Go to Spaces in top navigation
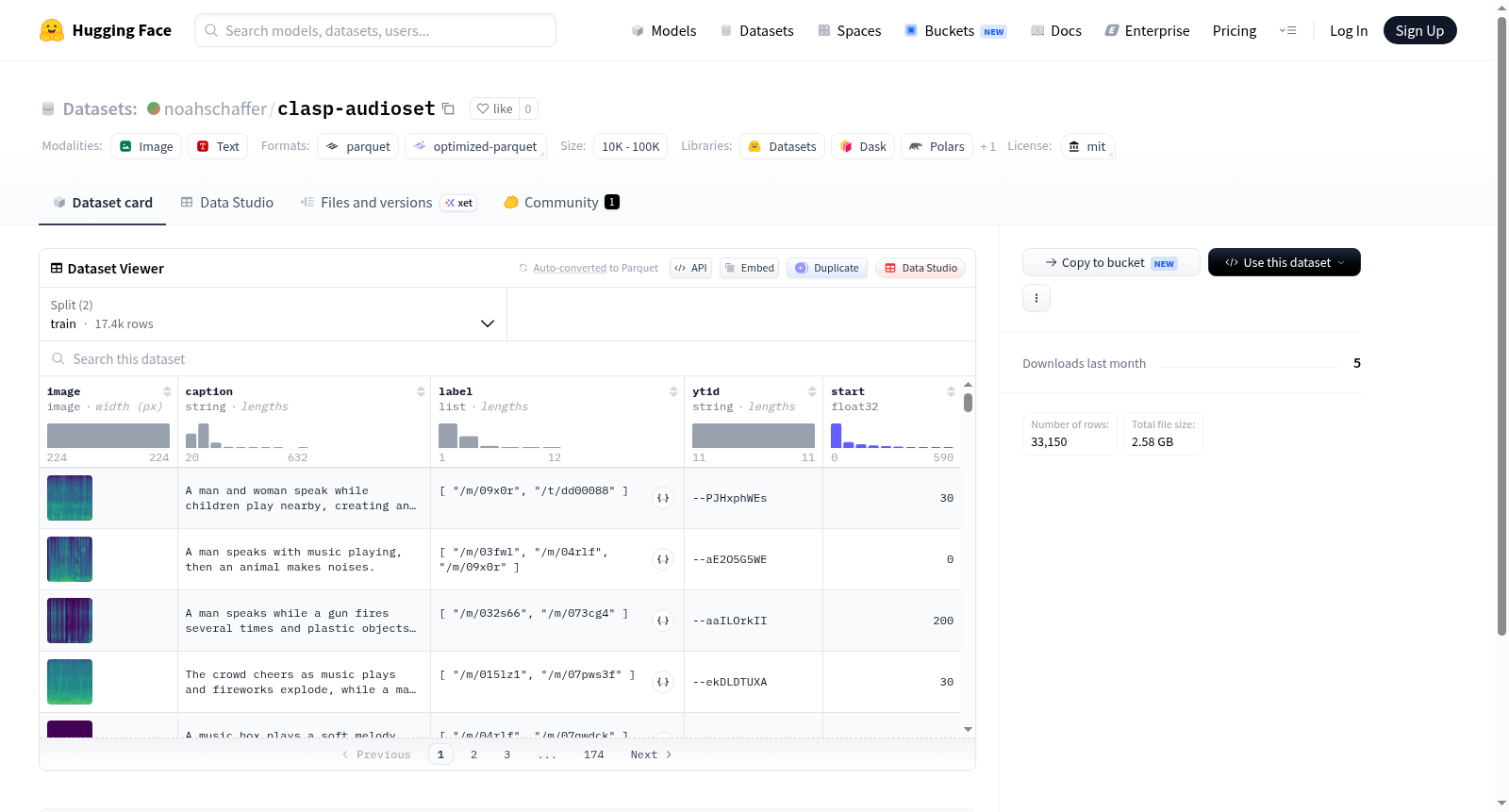The width and height of the screenshot is (1509, 812). [x=850, y=30]
